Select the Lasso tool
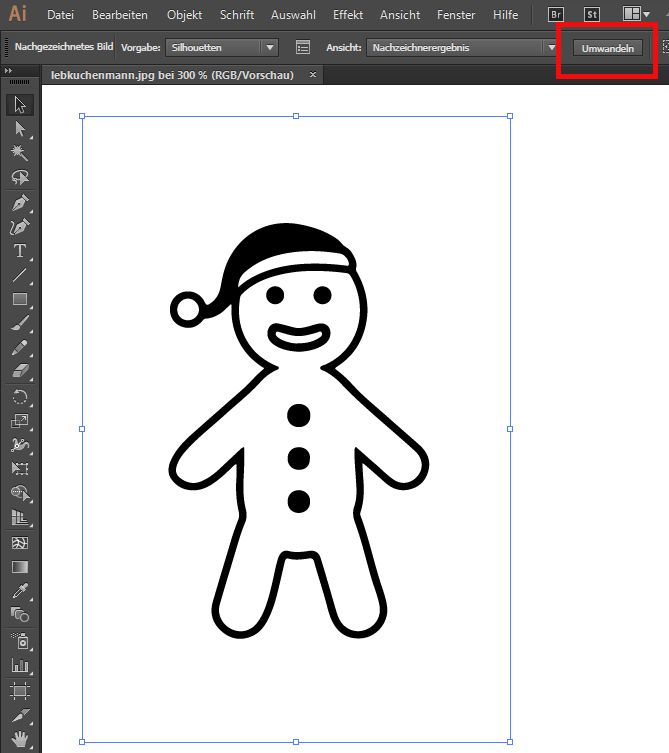Viewport: 669px width, 753px height. pyautogui.click(x=19, y=177)
